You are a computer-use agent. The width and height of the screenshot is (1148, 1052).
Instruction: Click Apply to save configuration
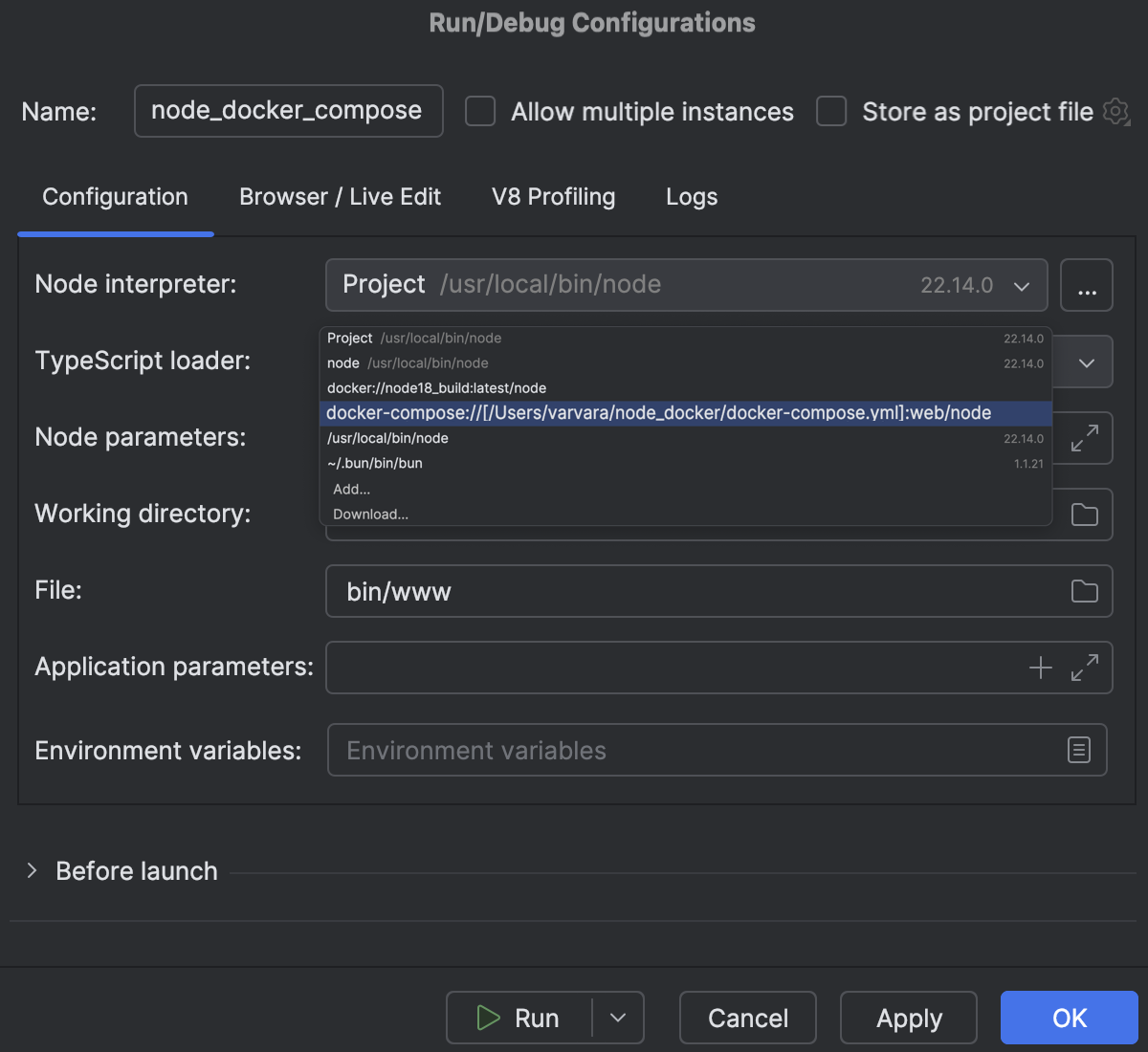908,1018
